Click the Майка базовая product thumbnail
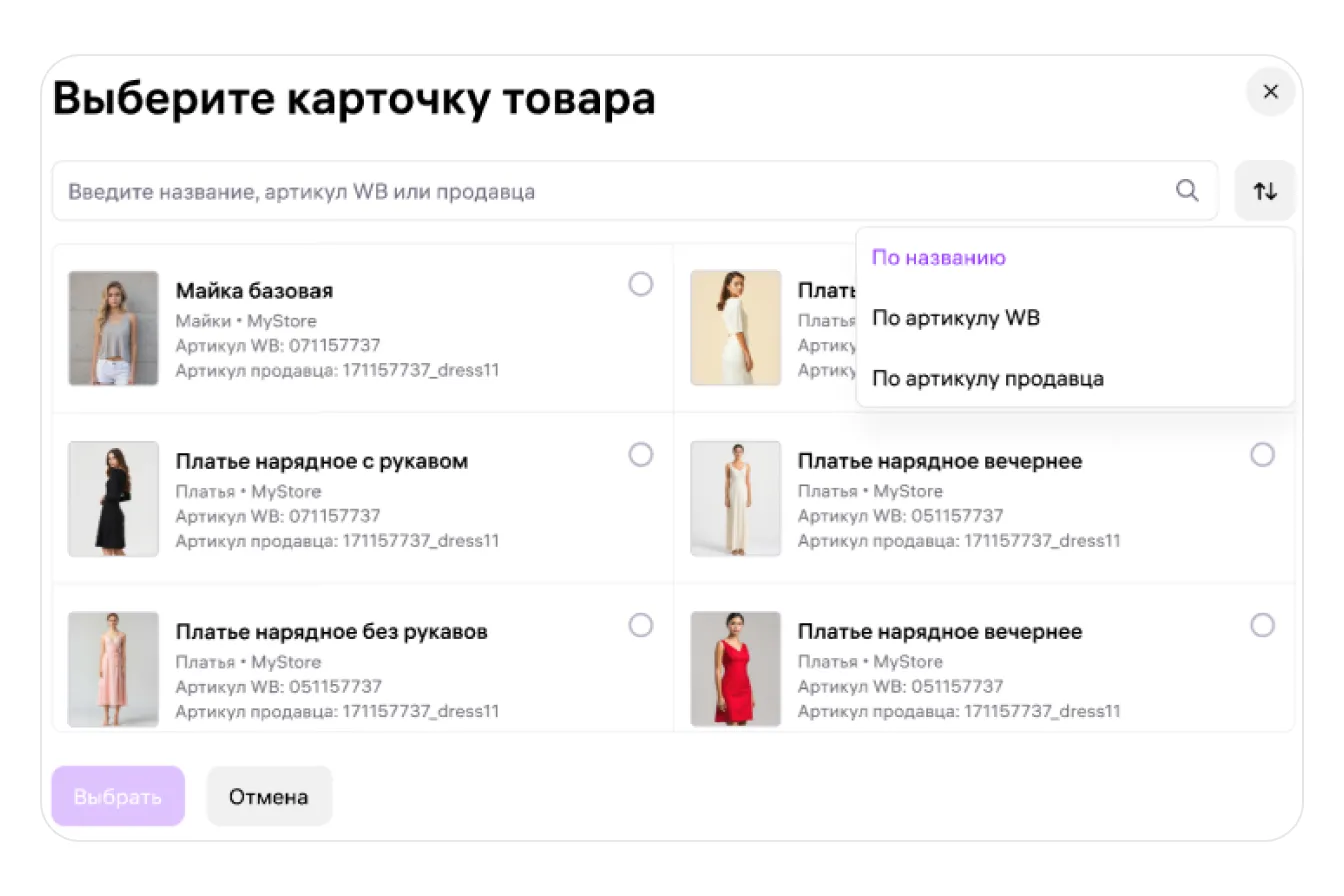1344x896 pixels. [x=113, y=328]
